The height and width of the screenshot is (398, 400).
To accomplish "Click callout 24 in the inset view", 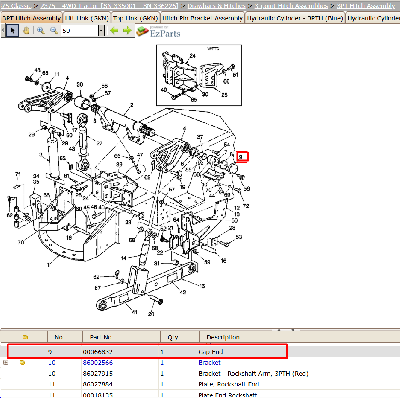I will [193, 56].
